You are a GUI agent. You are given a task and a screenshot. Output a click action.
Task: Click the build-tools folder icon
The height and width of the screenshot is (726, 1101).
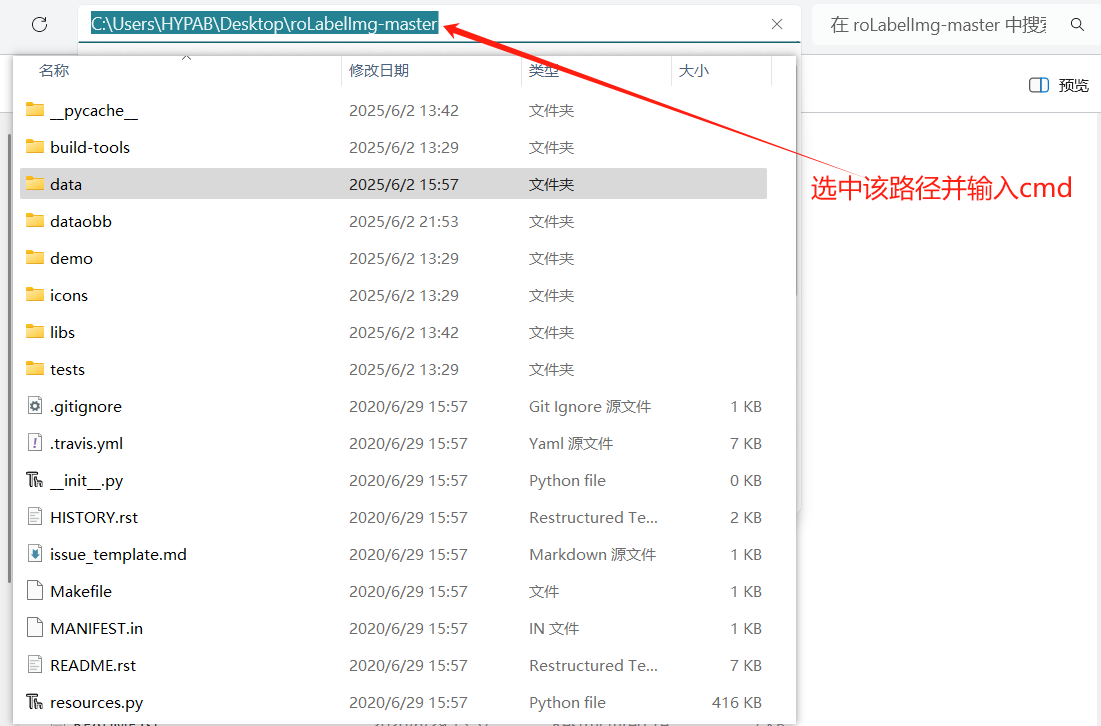[34, 147]
